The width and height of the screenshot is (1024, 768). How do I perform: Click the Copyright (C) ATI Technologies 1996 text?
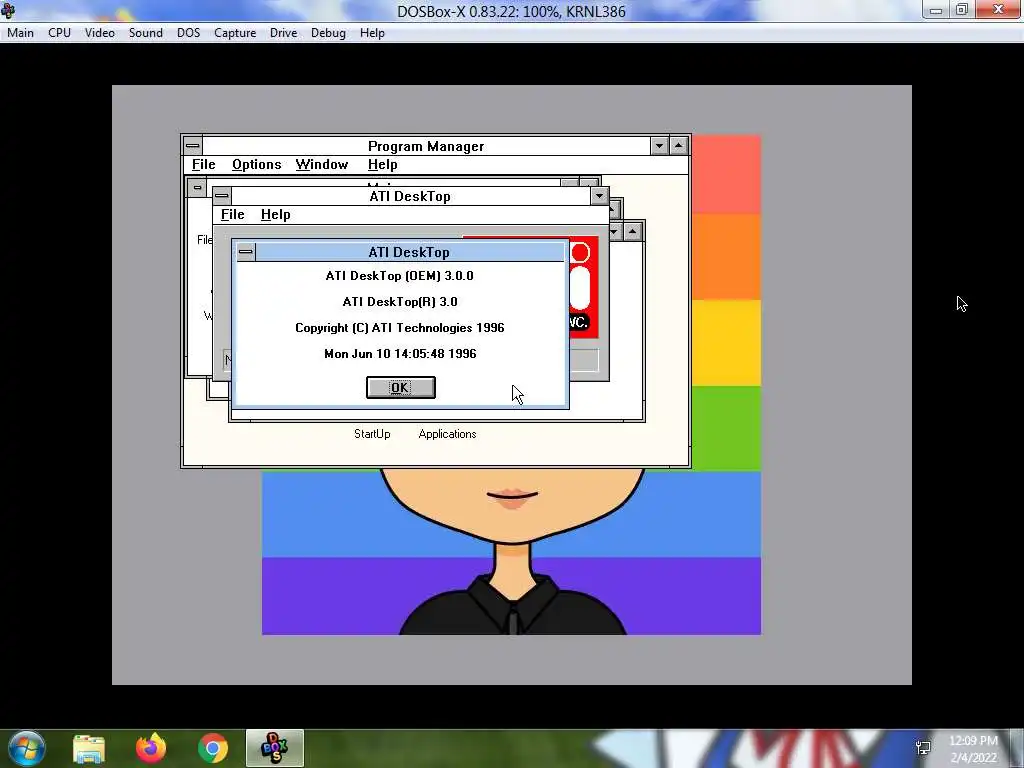point(400,328)
